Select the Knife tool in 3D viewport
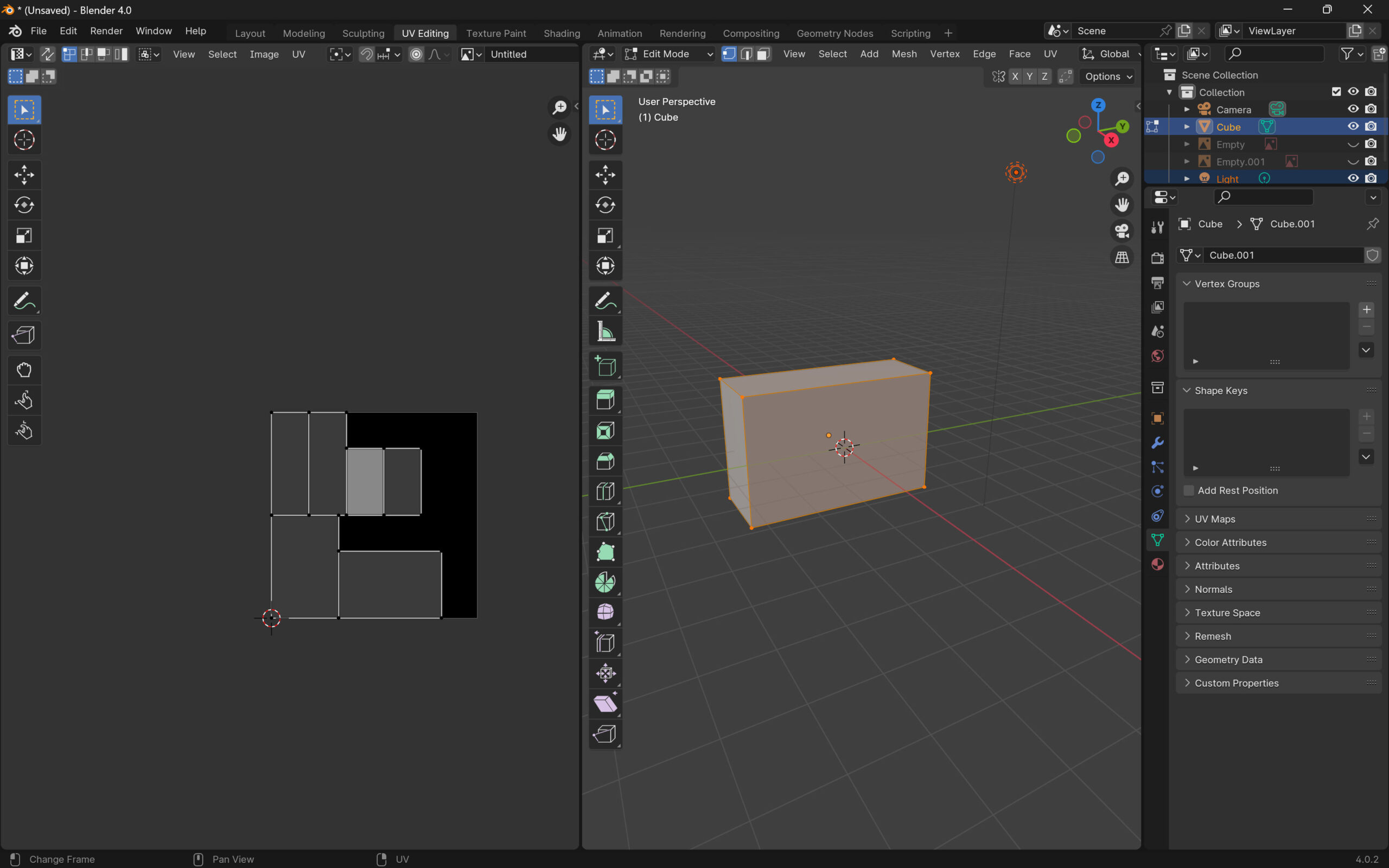The height and width of the screenshot is (868, 1389). pyautogui.click(x=605, y=522)
